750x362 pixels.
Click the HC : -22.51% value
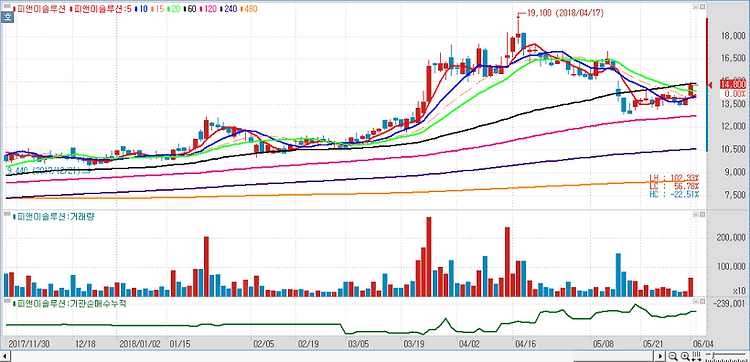pos(674,194)
